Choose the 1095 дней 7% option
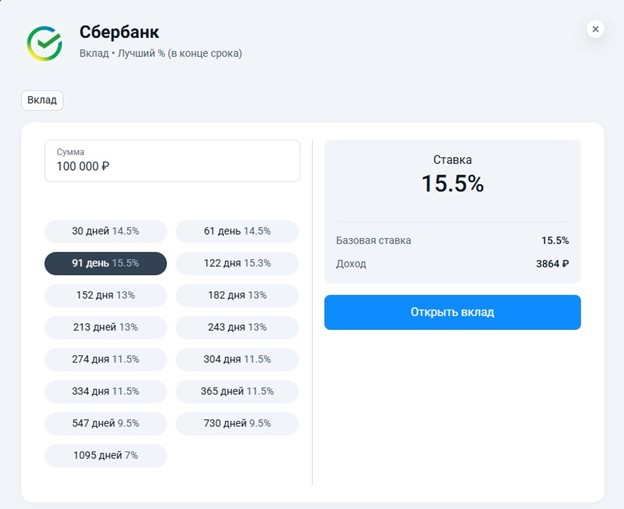The image size is (624, 509). click(x=105, y=455)
